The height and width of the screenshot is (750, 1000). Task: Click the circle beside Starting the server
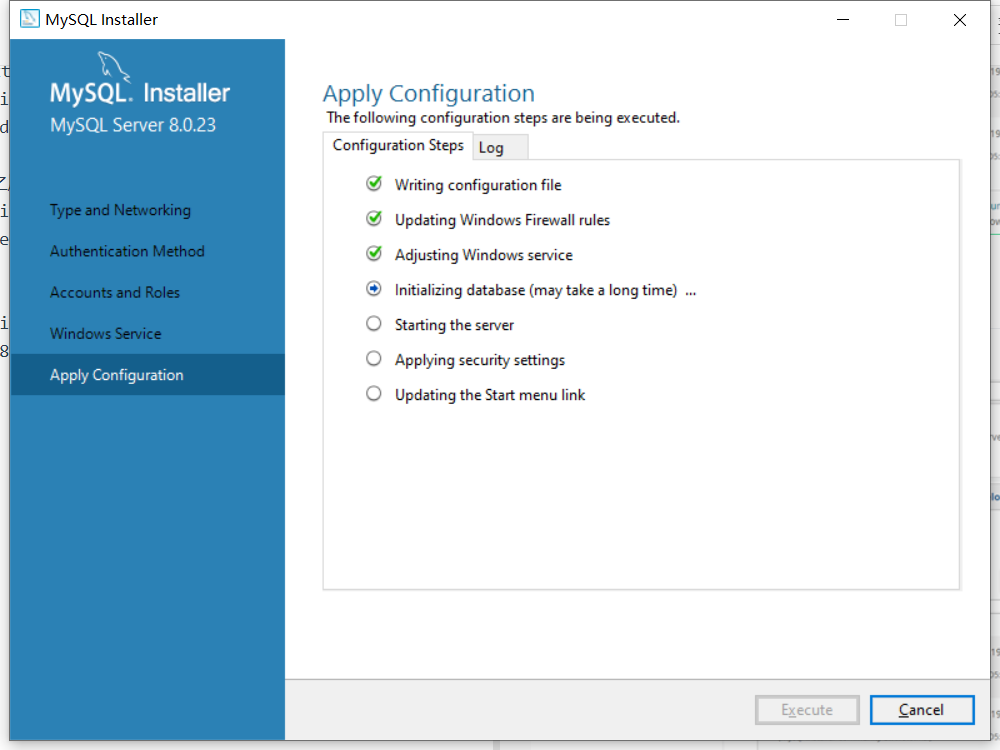point(374,324)
